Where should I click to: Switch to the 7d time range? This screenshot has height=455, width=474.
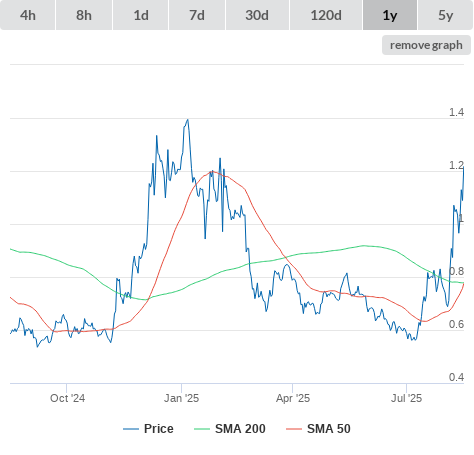tap(197, 15)
